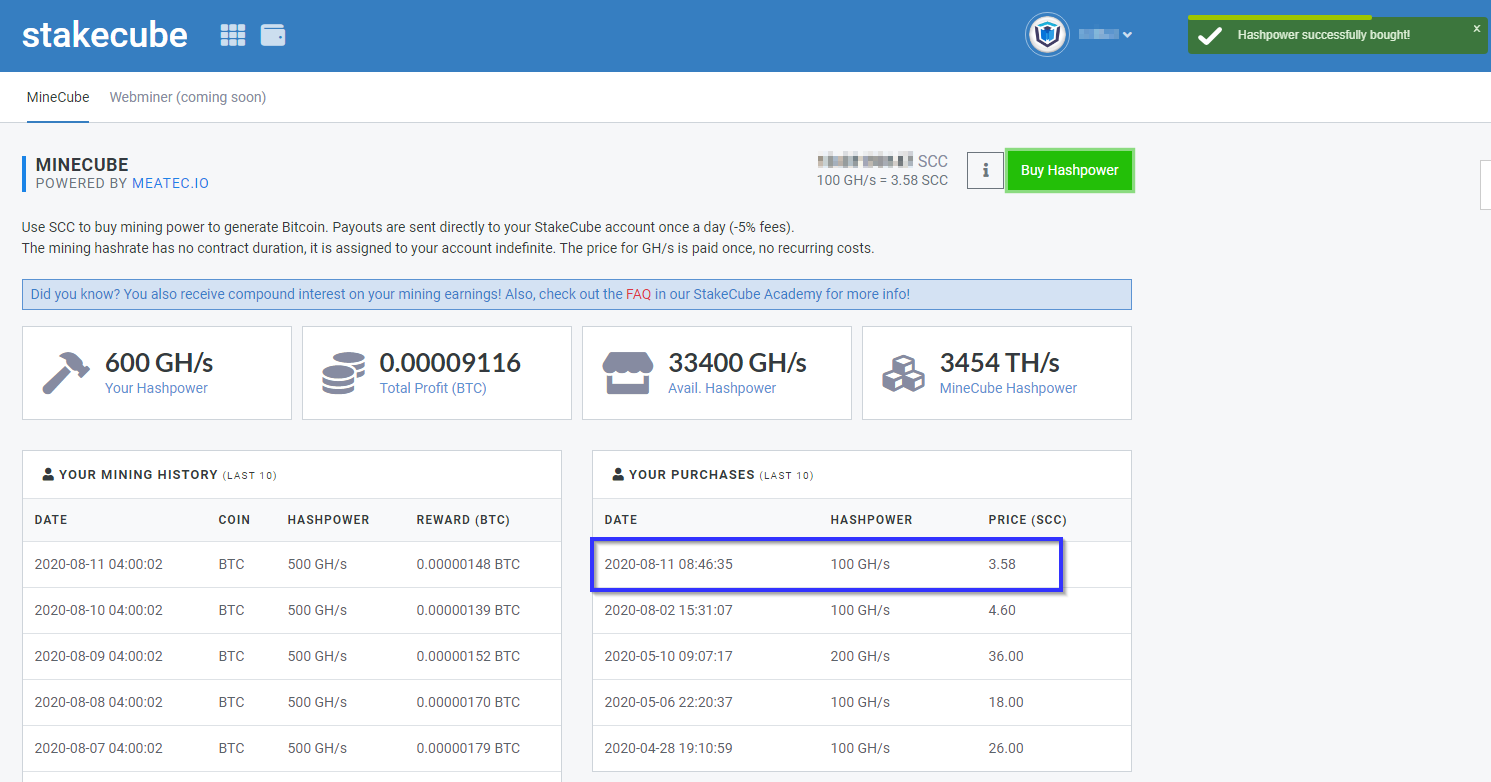This screenshot has height=782, width=1491.
Task: Click the user icon beside Your Mining History
Action: [48, 474]
